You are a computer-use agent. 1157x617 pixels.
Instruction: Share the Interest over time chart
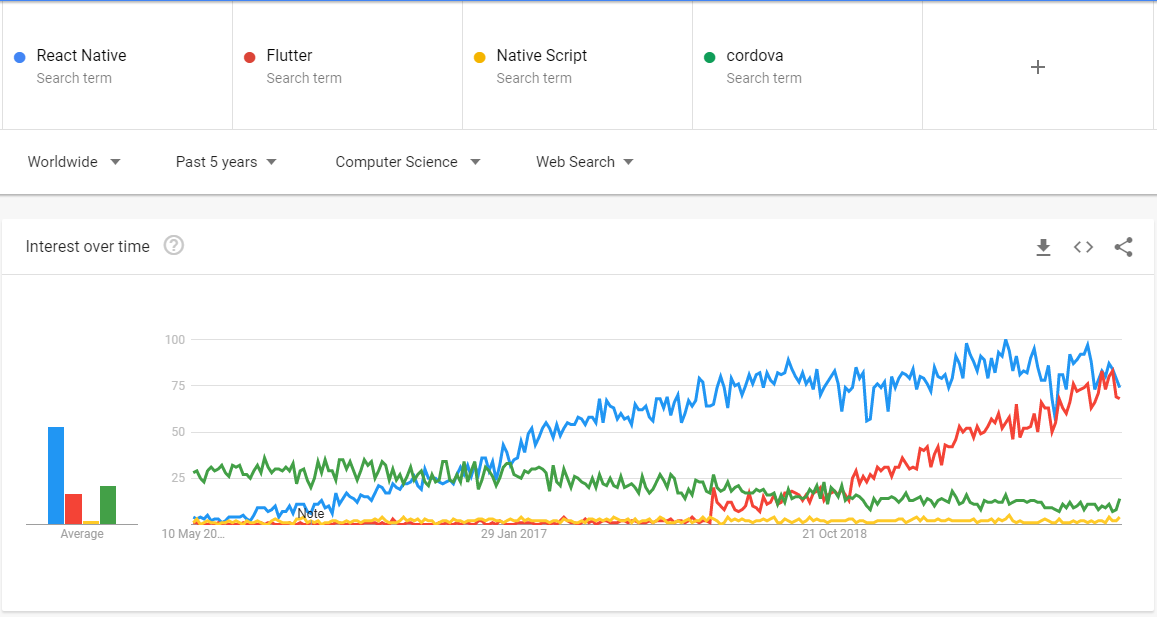coord(1123,247)
